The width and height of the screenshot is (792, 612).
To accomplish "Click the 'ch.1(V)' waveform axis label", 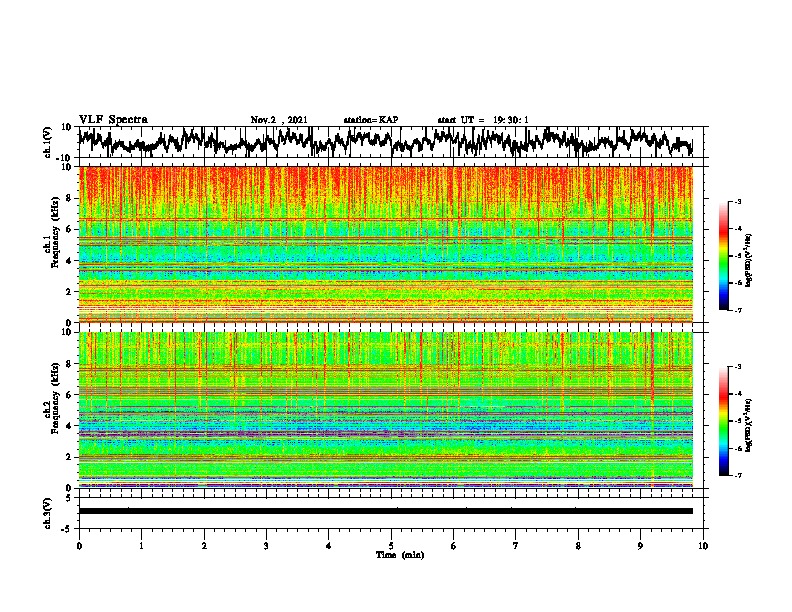I will 48,142.
